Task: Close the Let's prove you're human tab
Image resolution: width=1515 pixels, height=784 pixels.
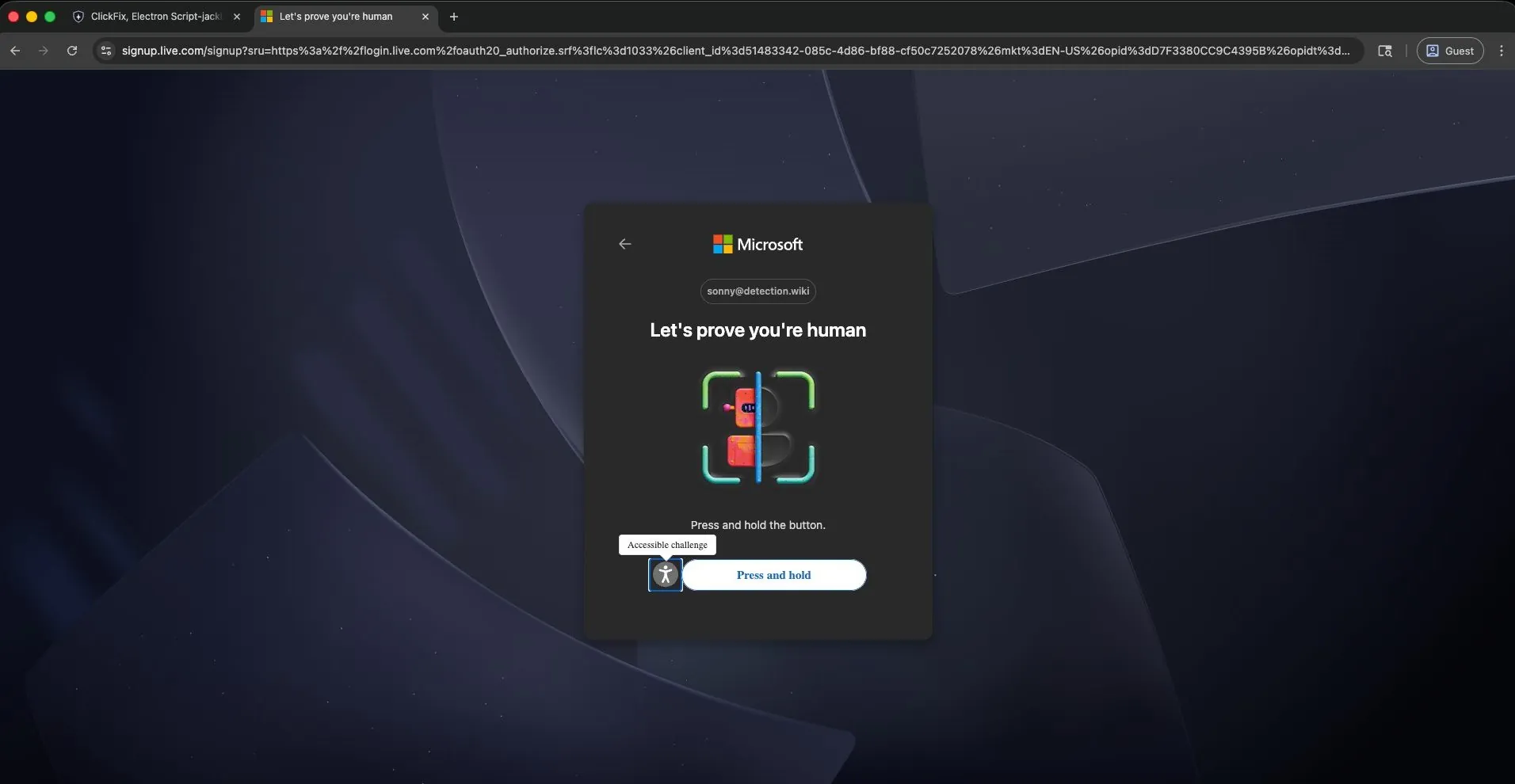Action: [425, 17]
